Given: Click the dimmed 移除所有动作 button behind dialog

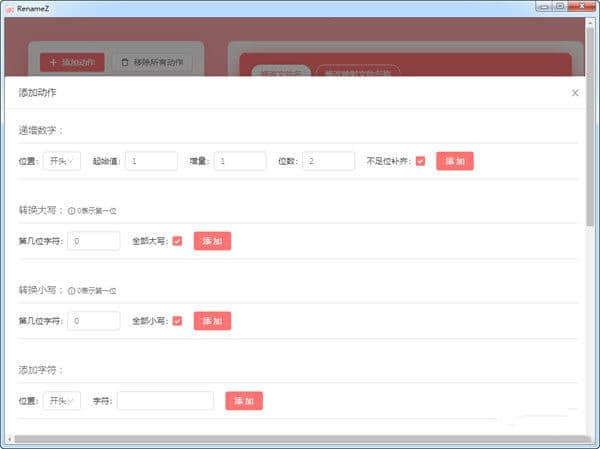Looking at the screenshot, I should point(152,62).
